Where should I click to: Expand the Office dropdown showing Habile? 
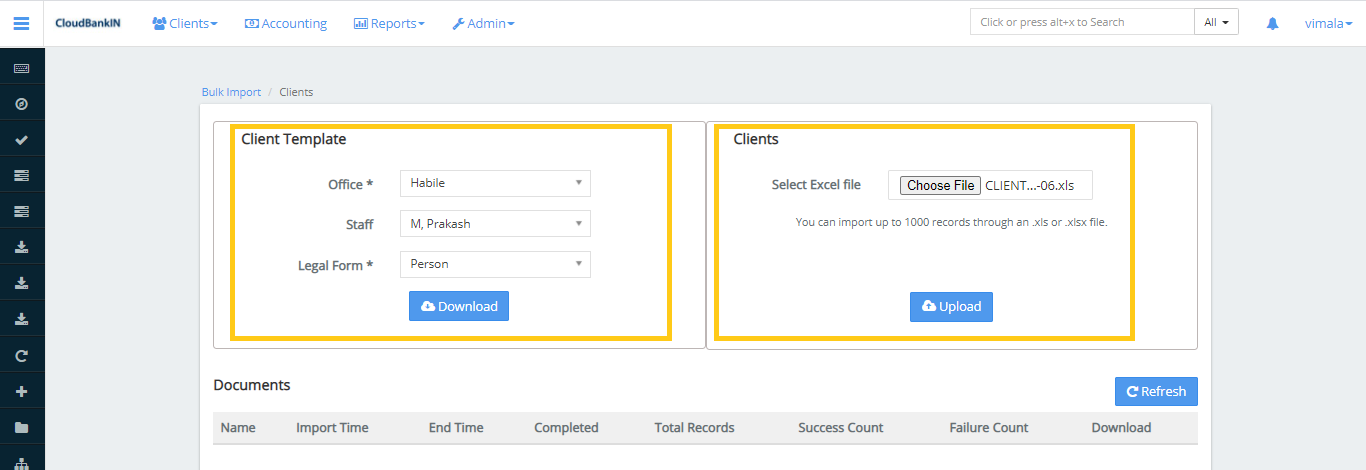(495, 183)
